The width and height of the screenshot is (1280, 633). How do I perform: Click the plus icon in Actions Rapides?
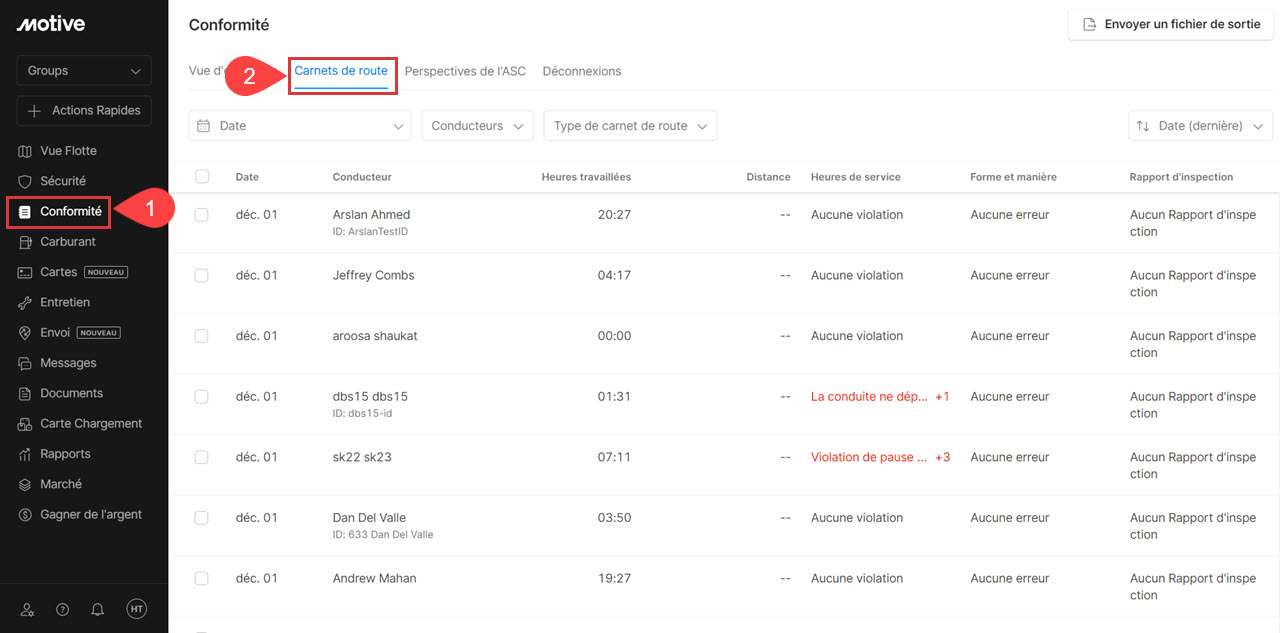(x=35, y=111)
